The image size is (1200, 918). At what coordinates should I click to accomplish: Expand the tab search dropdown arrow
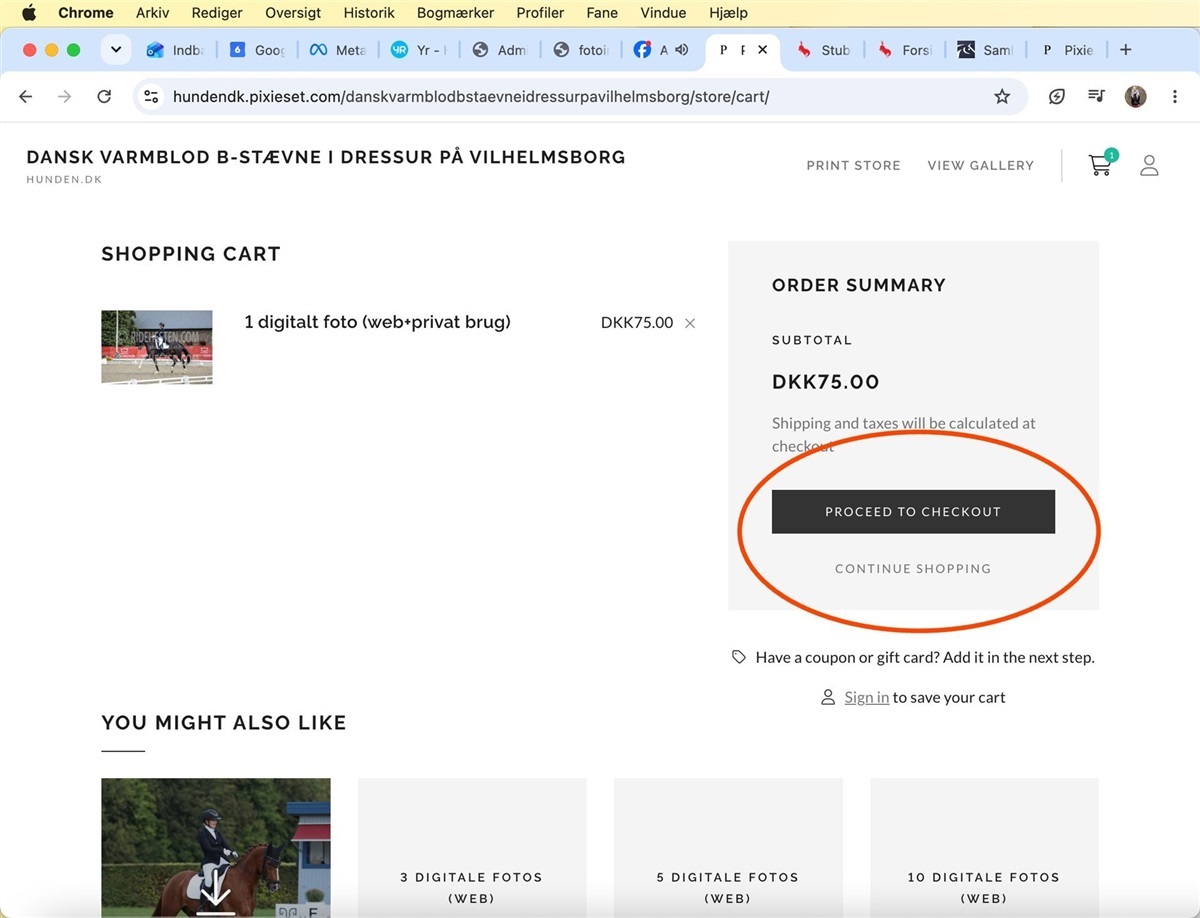116,50
